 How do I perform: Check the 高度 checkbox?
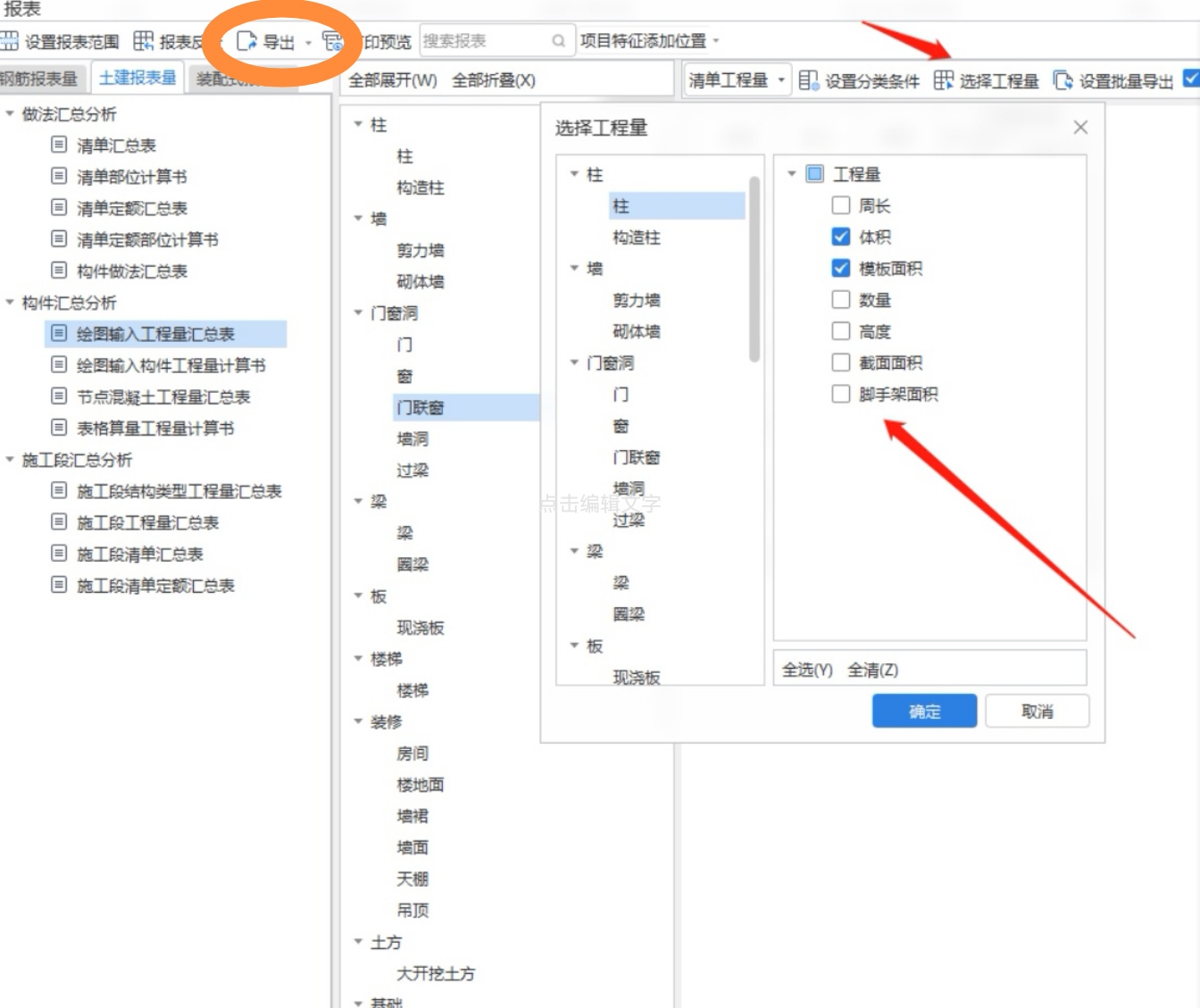(x=840, y=331)
